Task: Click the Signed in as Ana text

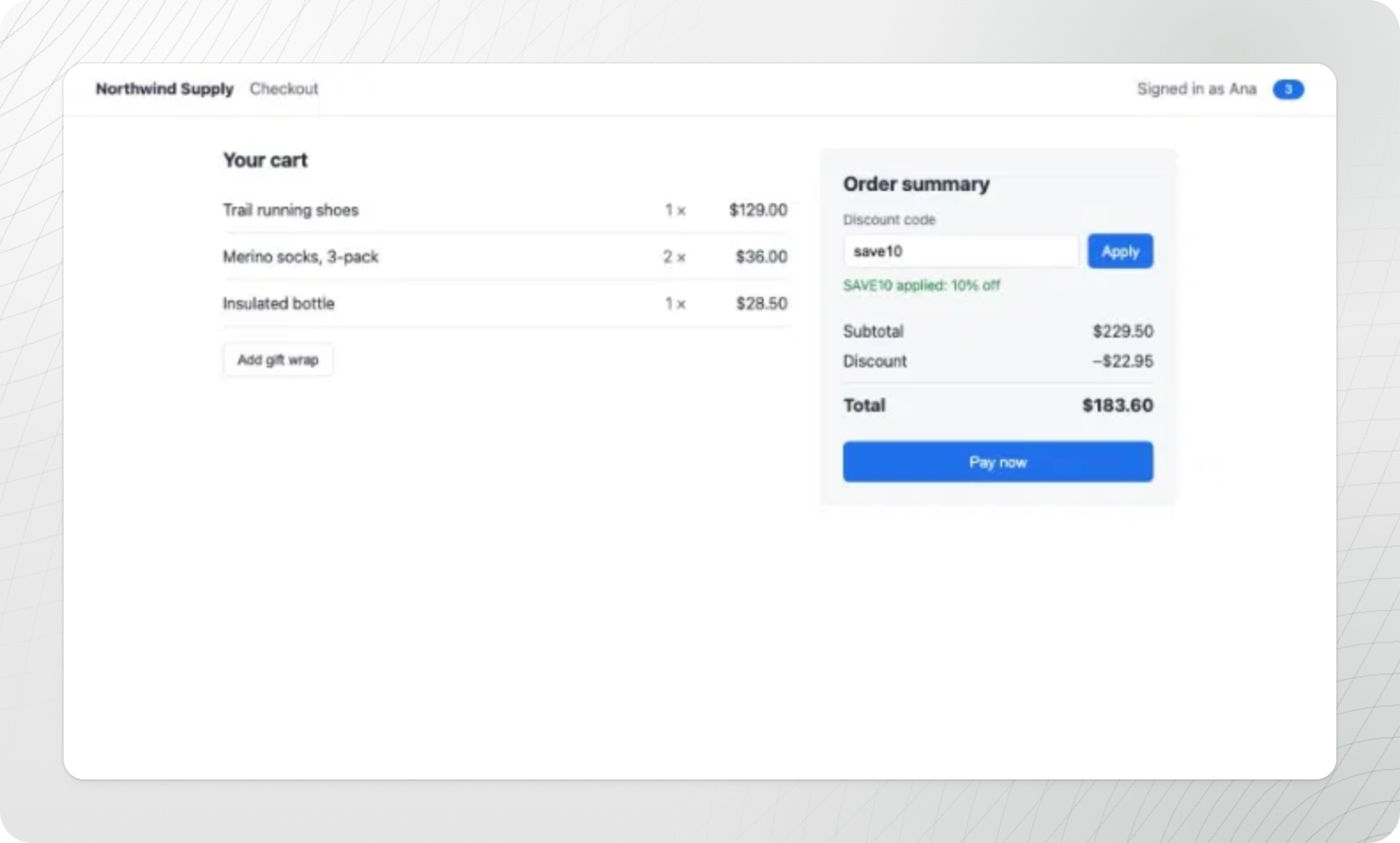Action: click(1196, 88)
